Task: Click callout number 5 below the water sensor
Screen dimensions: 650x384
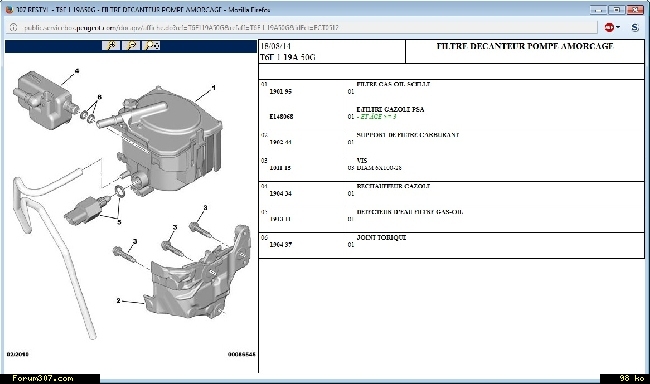Action: [119, 222]
